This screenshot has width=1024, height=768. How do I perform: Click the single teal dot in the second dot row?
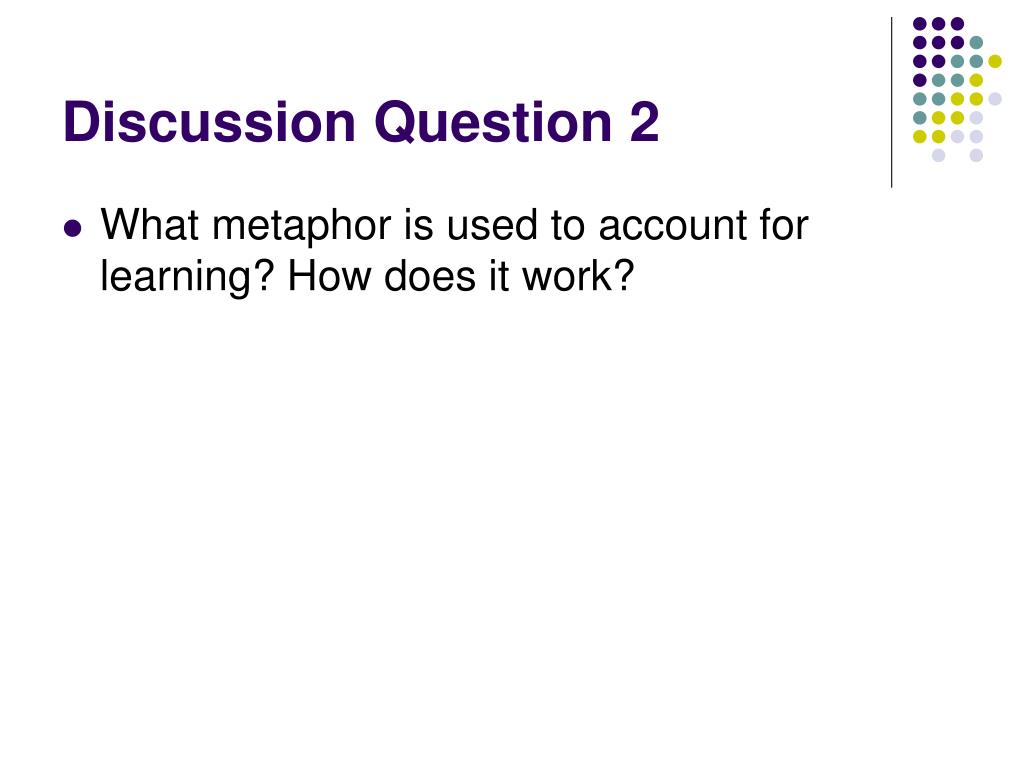pos(976,43)
